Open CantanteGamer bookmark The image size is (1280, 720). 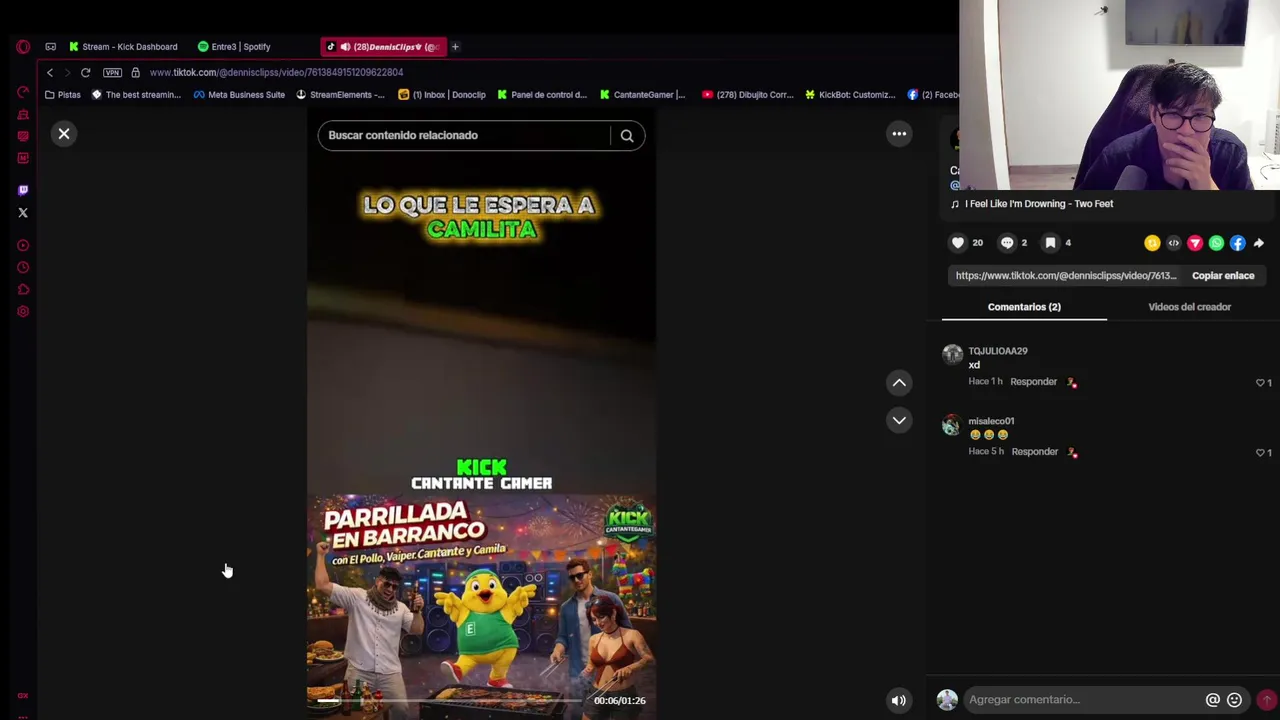point(642,95)
